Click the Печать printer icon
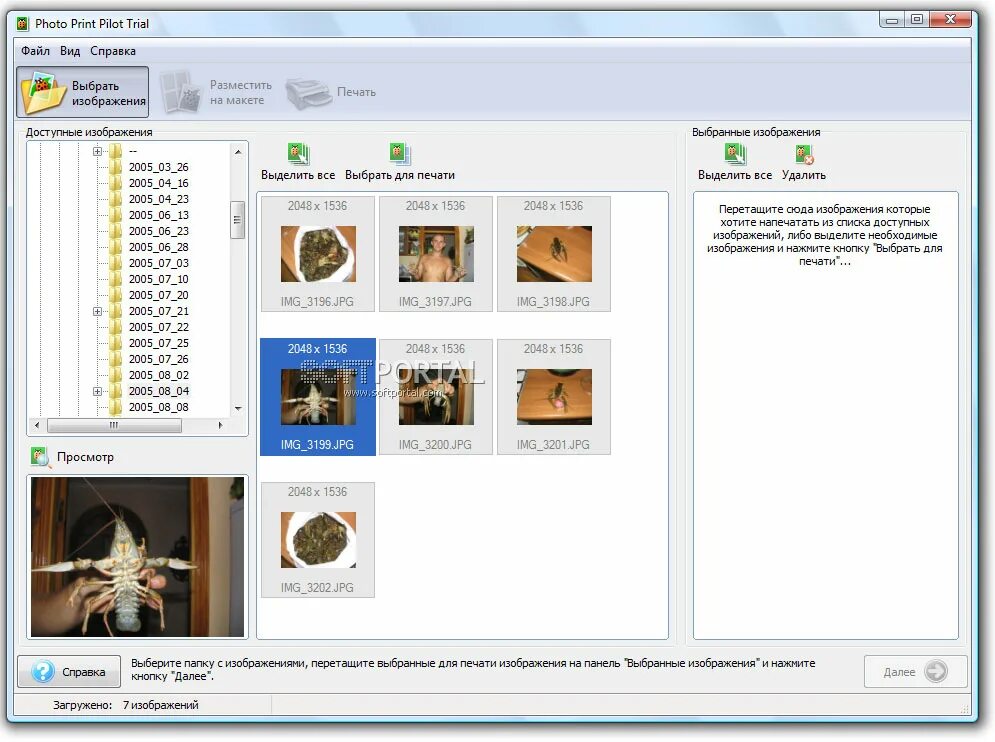This screenshot has width=995, height=742. (x=308, y=93)
